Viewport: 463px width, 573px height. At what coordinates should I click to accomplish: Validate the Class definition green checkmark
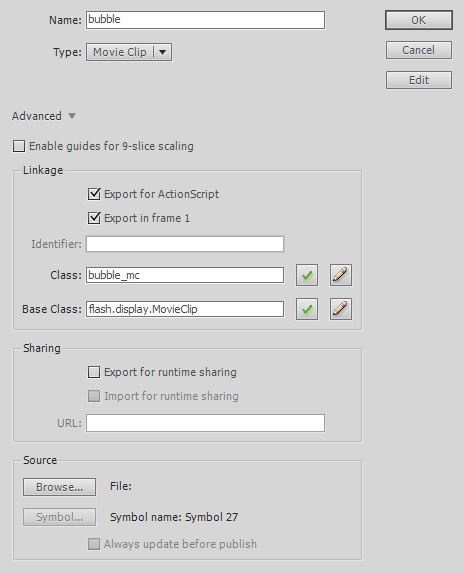pos(307,275)
